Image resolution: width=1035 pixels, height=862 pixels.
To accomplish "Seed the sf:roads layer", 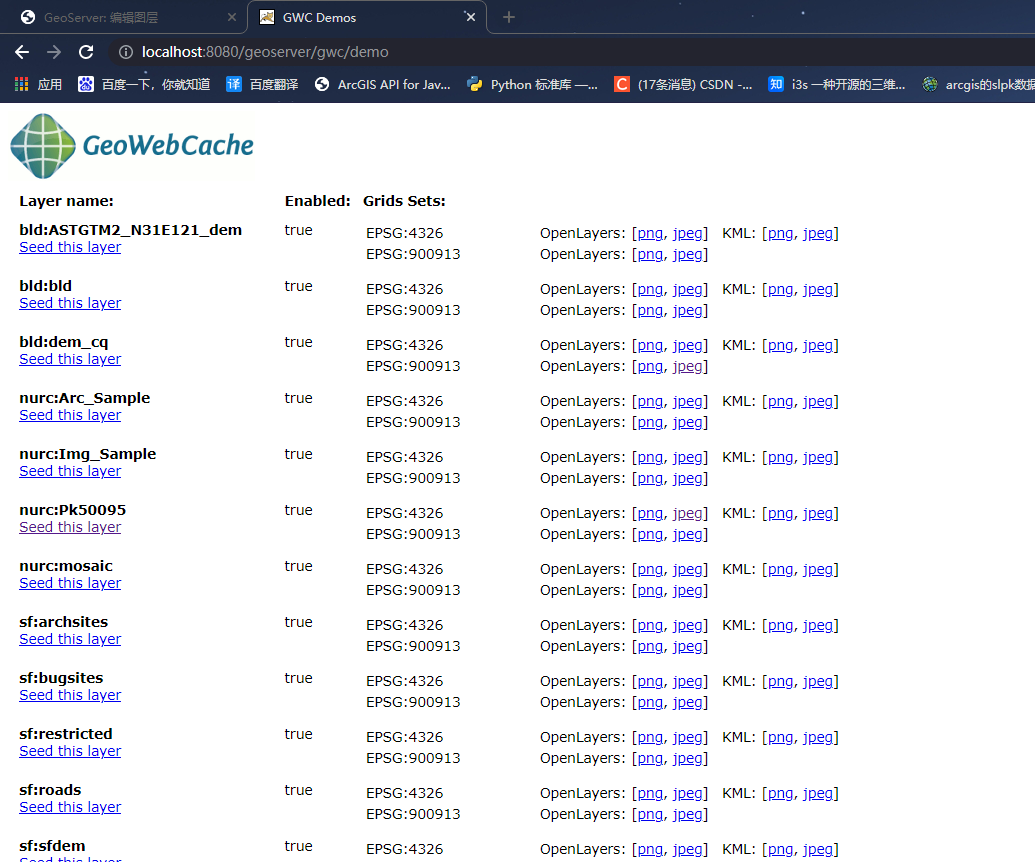I will [x=70, y=808].
